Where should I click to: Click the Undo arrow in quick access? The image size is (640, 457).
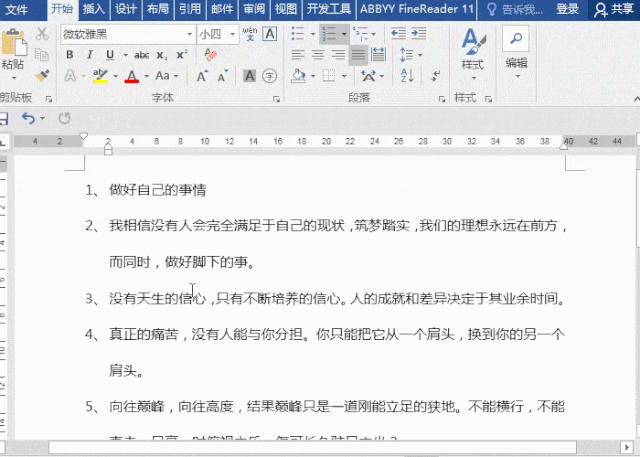tap(28, 118)
